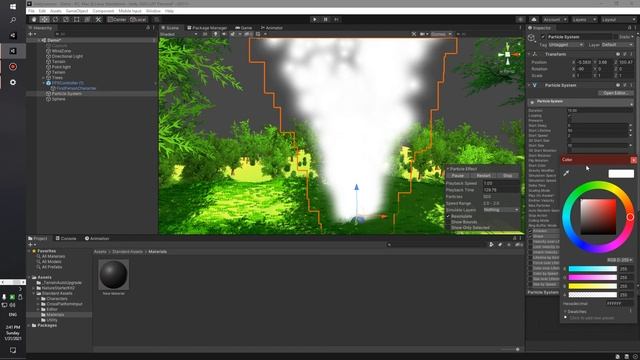Toggle scene audio icon

224,34
